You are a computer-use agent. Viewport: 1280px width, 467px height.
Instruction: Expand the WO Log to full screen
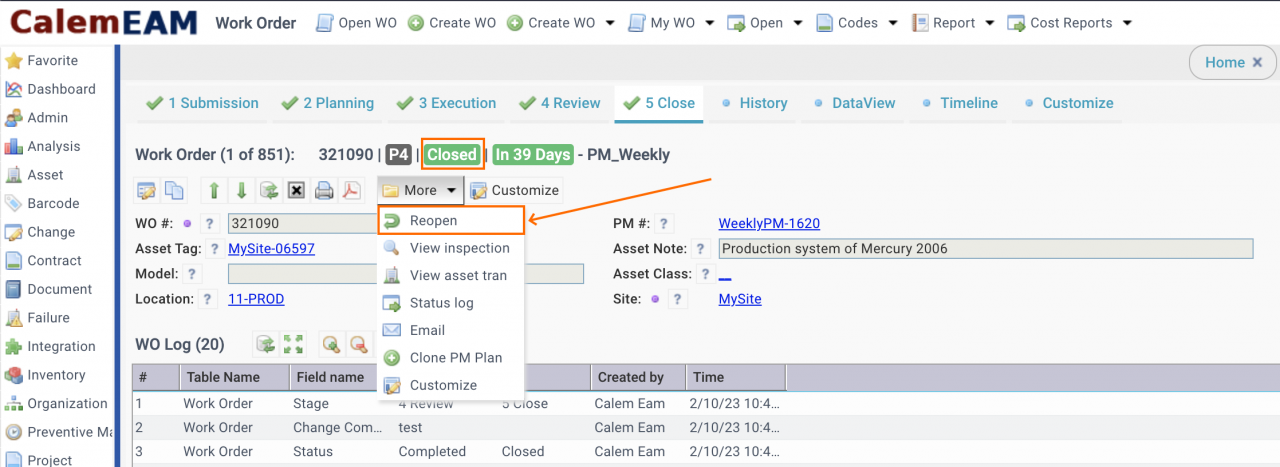[x=293, y=345]
